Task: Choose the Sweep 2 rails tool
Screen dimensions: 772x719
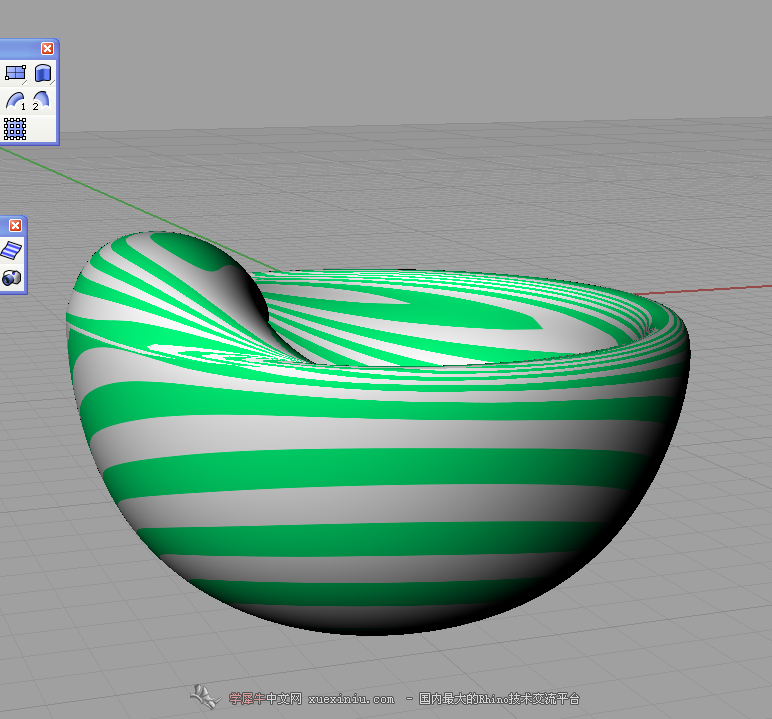Action: [42, 101]
